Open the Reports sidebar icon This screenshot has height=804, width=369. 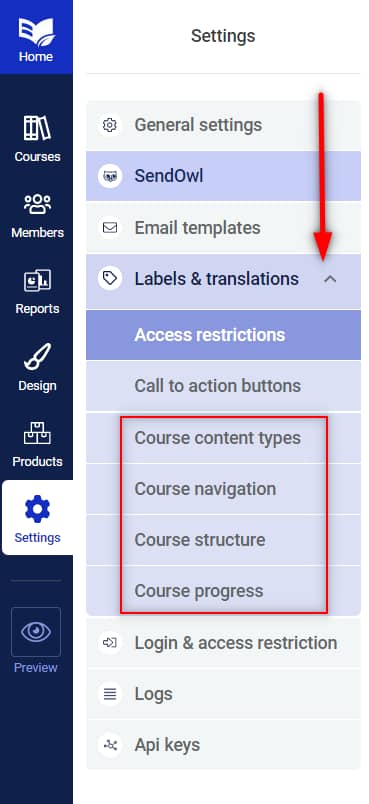(x=37, y=280)
